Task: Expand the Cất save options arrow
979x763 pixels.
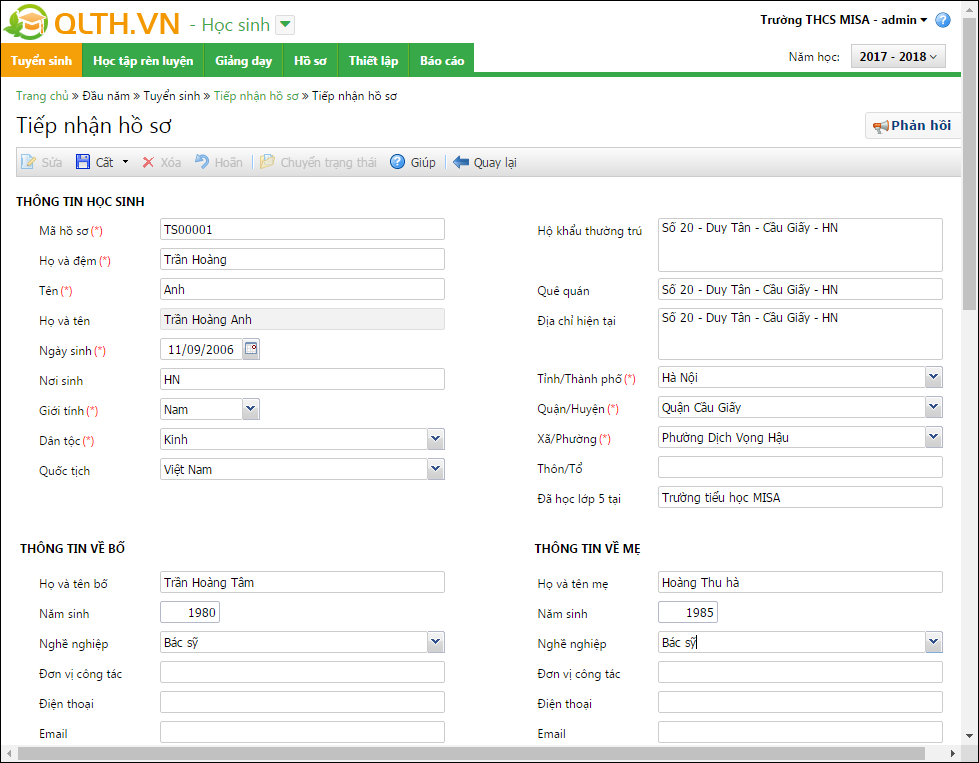Action: (125, 162)
